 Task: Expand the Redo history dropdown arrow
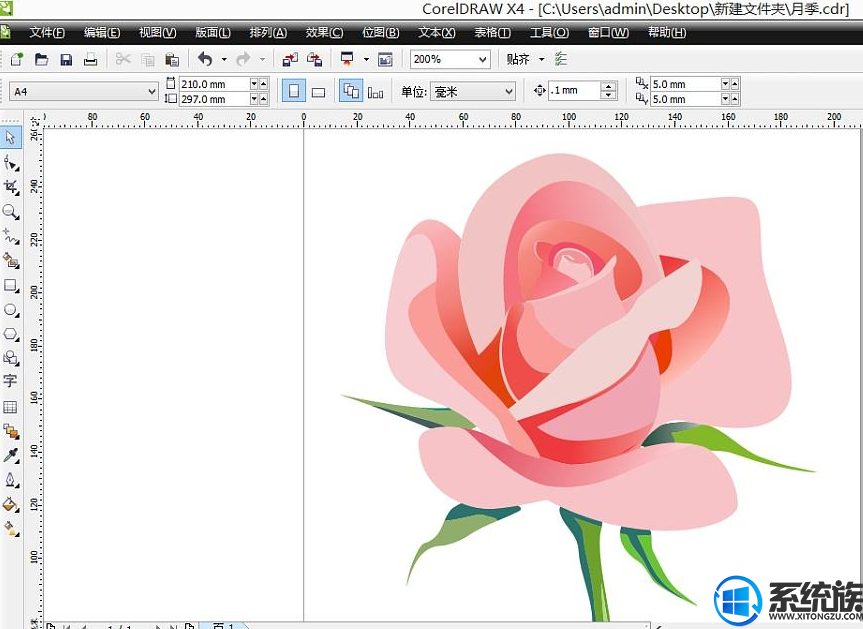[x=263, y=59]
